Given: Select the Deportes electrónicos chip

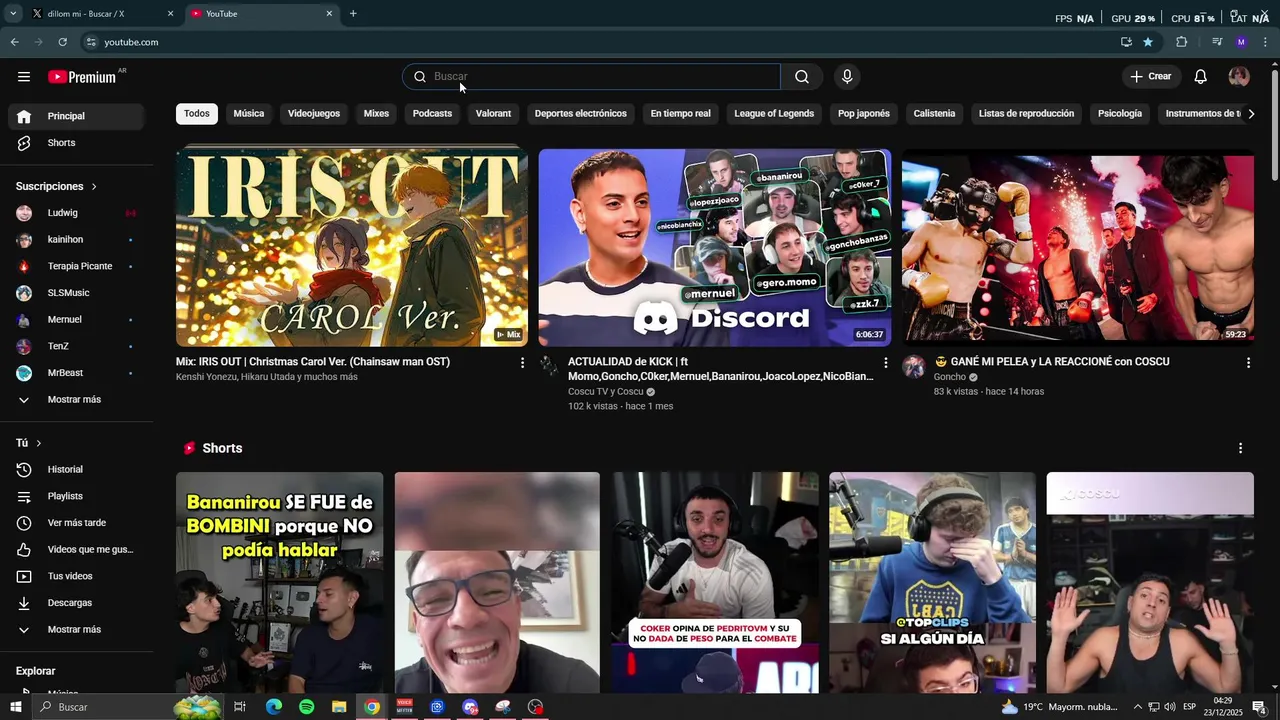Looking at the screenshot, I should click(x=581, y=114).
